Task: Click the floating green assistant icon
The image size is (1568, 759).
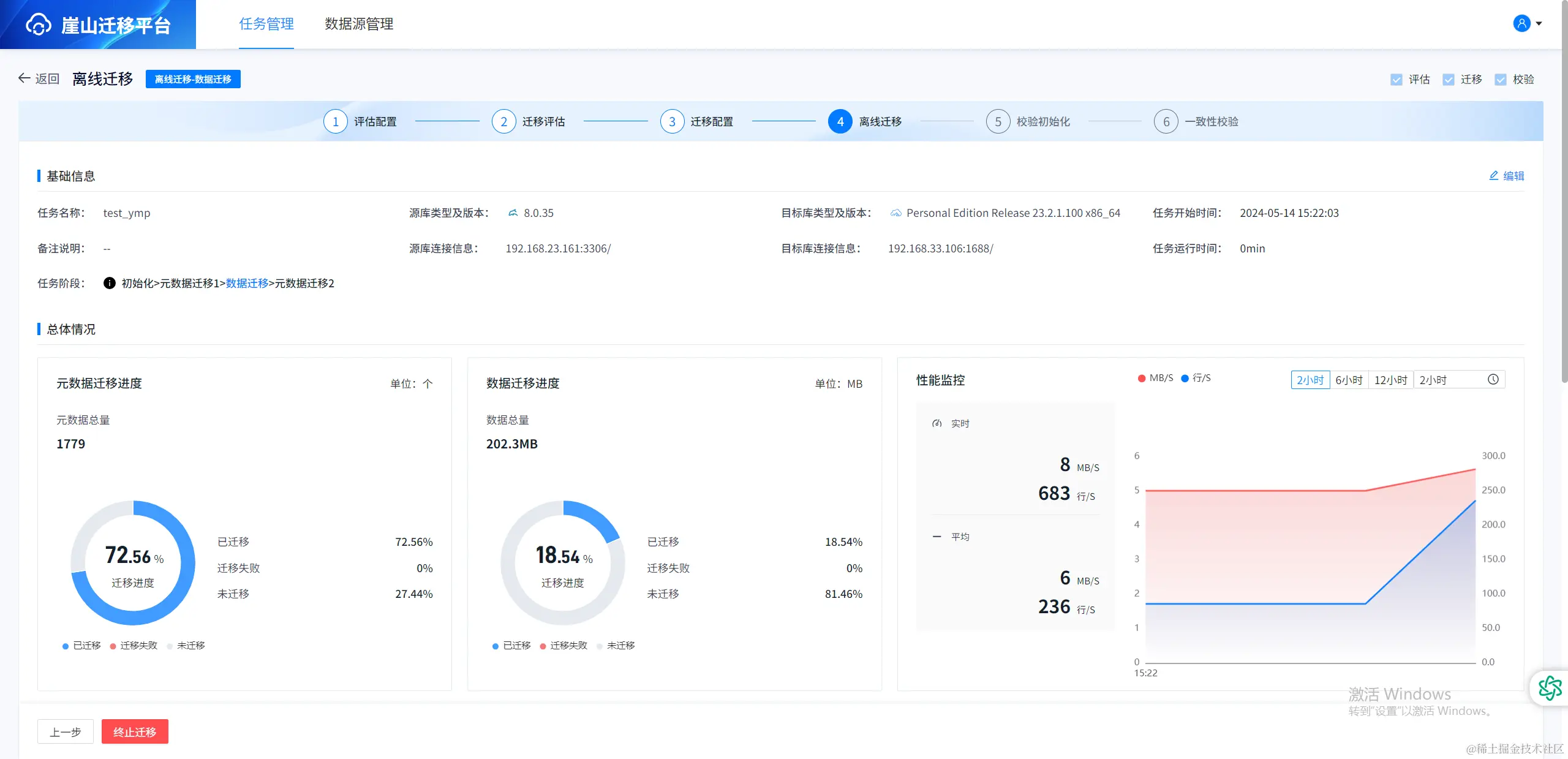Action: 1550,688
